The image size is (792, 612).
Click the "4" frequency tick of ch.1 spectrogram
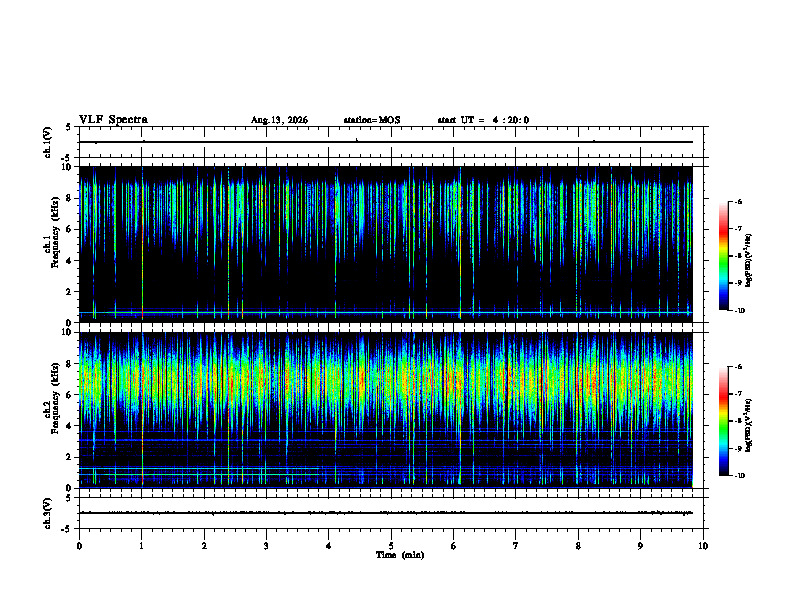70,261
